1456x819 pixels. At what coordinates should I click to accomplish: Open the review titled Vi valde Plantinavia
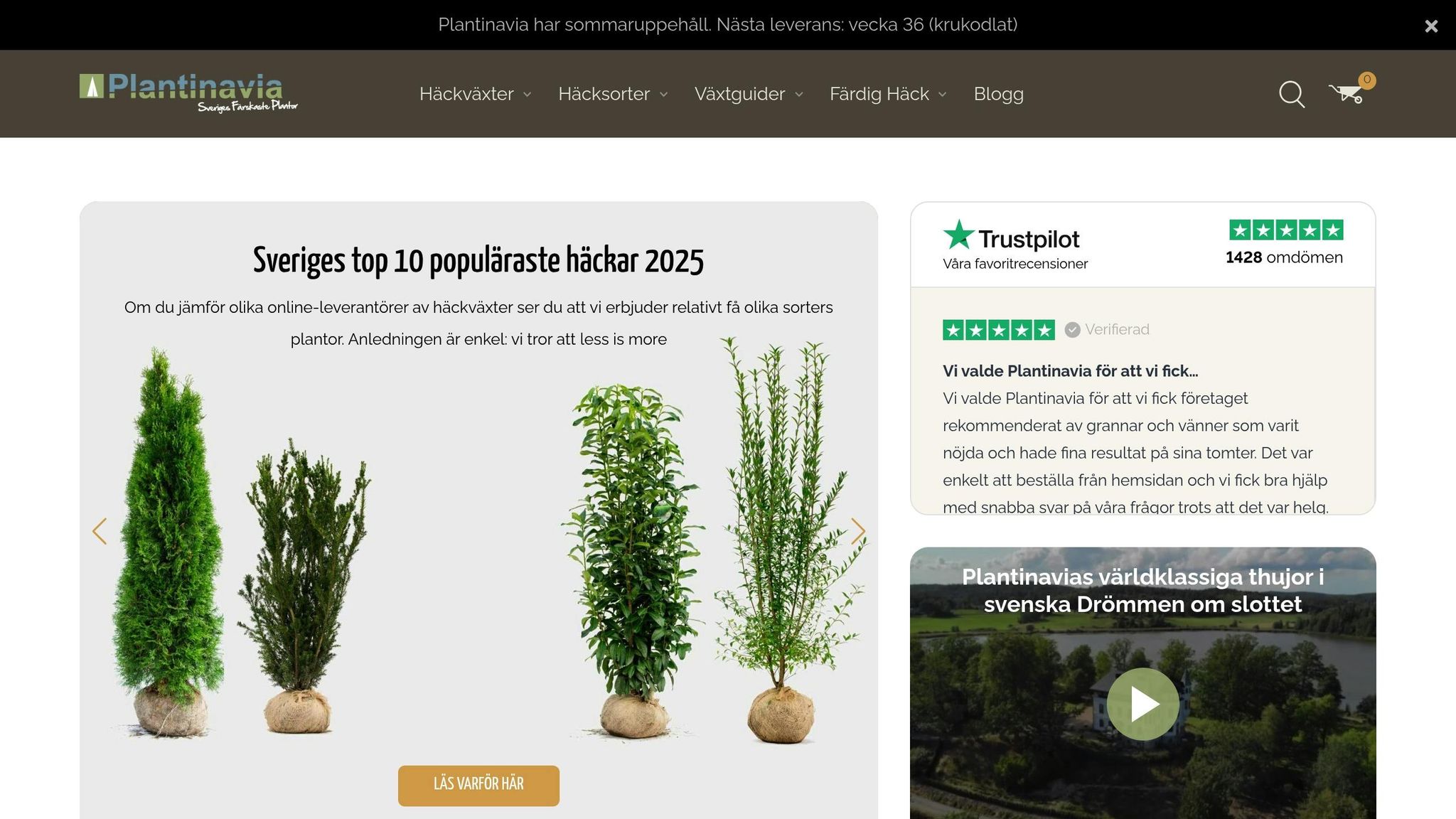[1070, 371]
